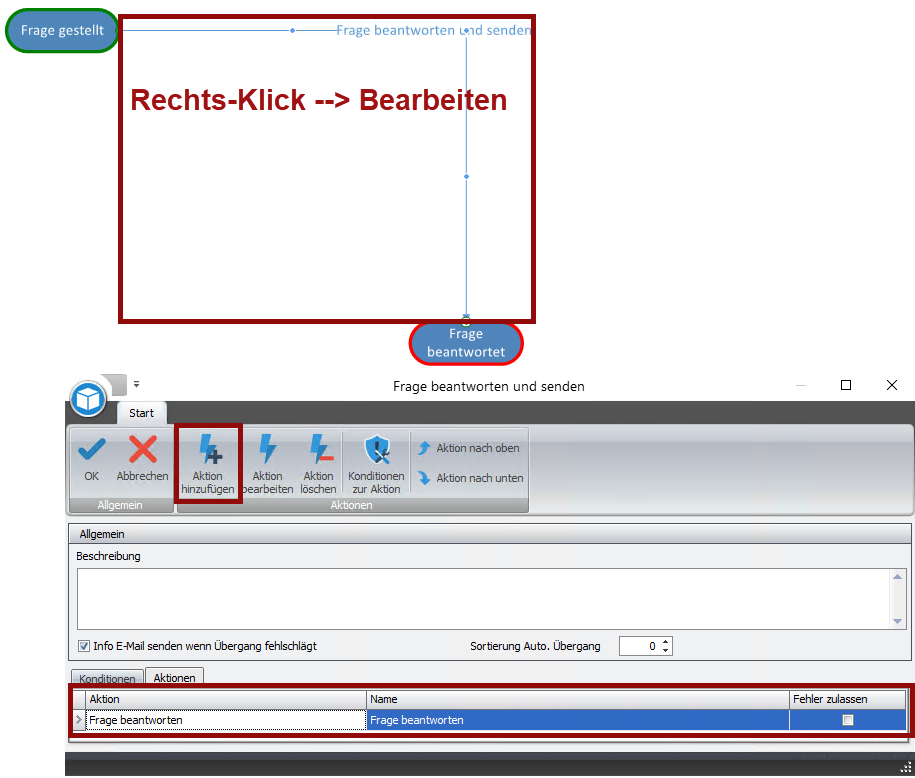Open Konditionen zur Aktion

[x=376, y=464]
